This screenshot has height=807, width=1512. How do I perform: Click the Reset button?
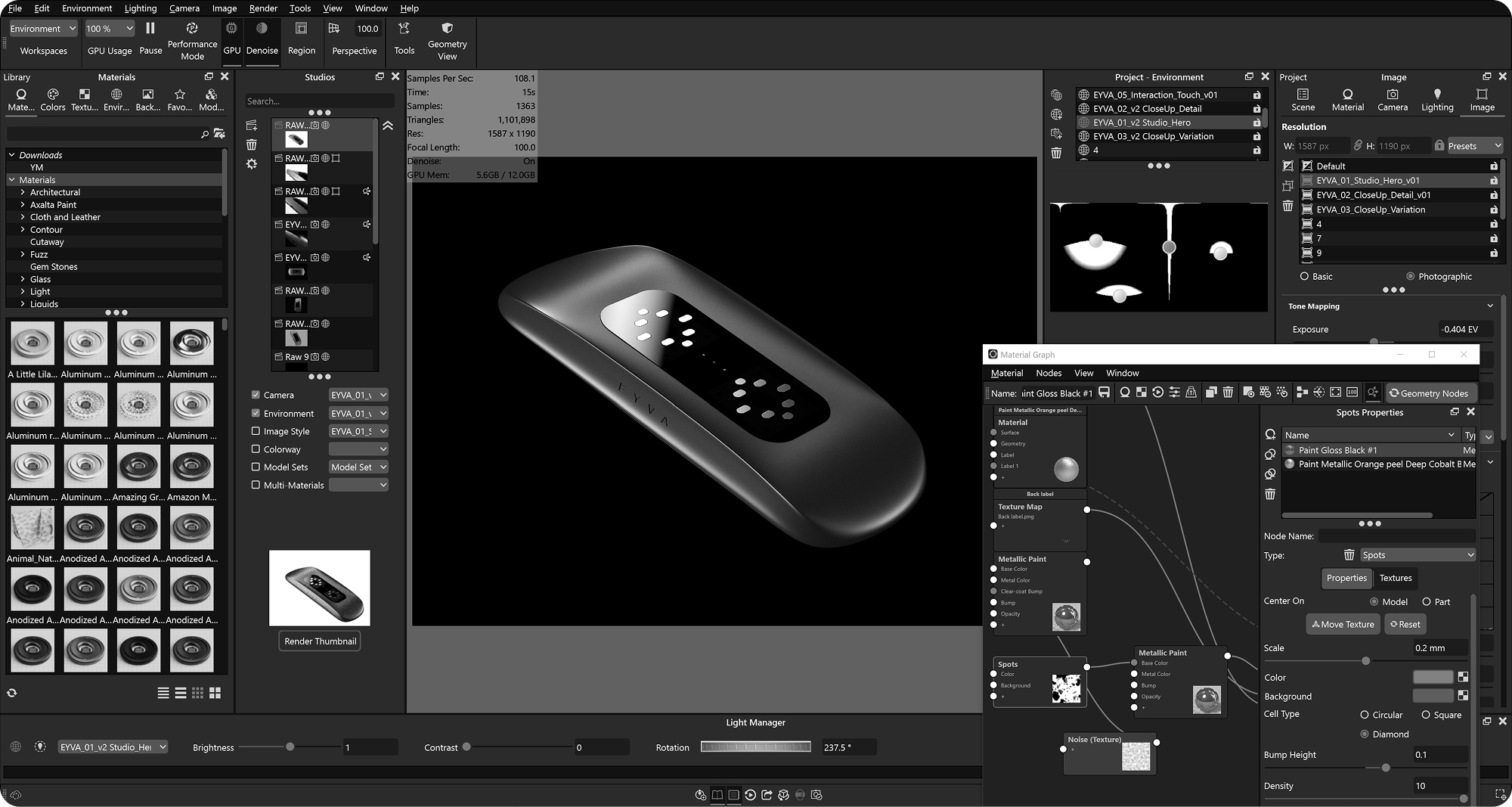point(1405,624)
